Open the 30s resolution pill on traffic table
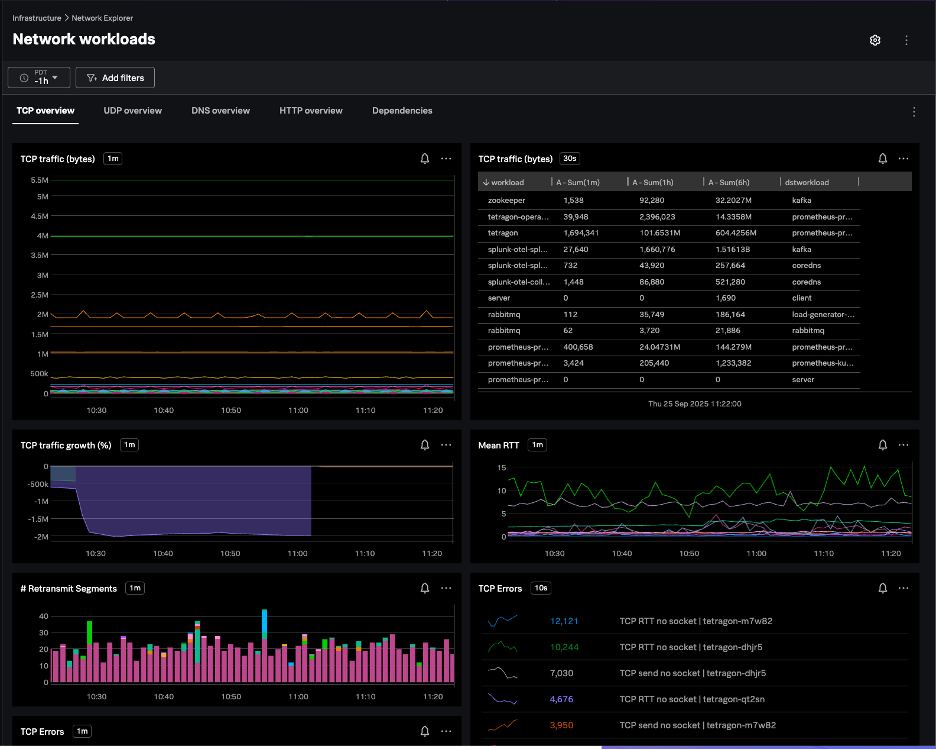The image size is (936, 750). [x=570, y=158]
